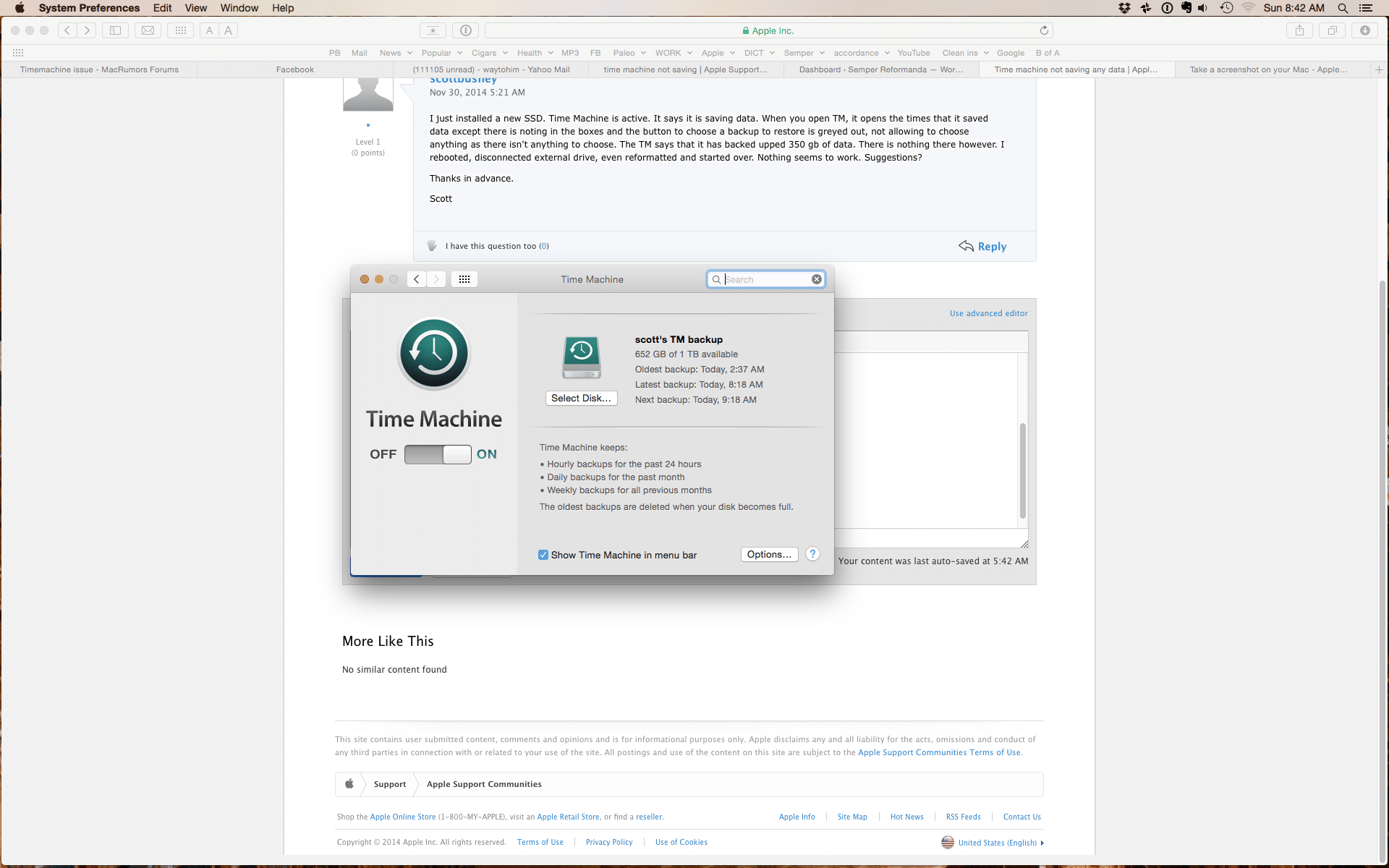The width and height of the screenshot is (1389, 868).
Task: Expand the Paleo bookmarks folder
Action: click(x=629, y=53)
